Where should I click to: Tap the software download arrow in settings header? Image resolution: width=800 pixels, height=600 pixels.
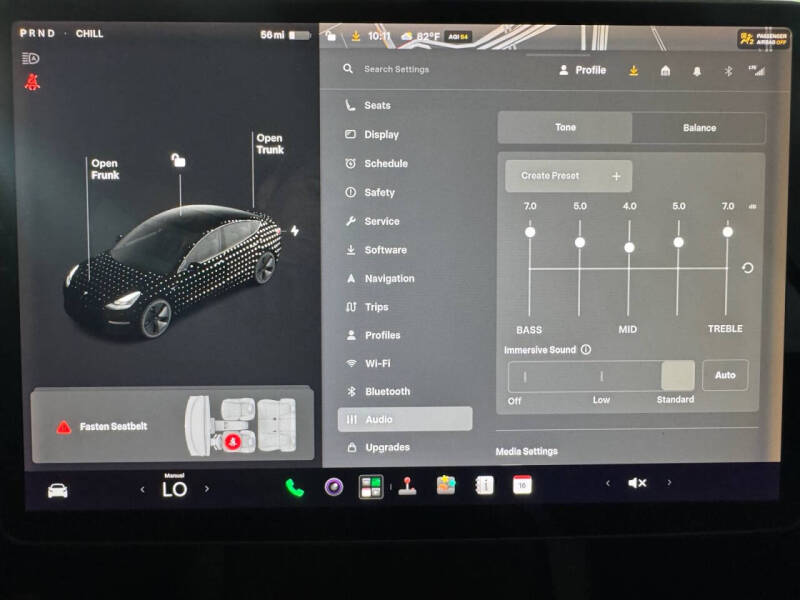click(634, 70)
